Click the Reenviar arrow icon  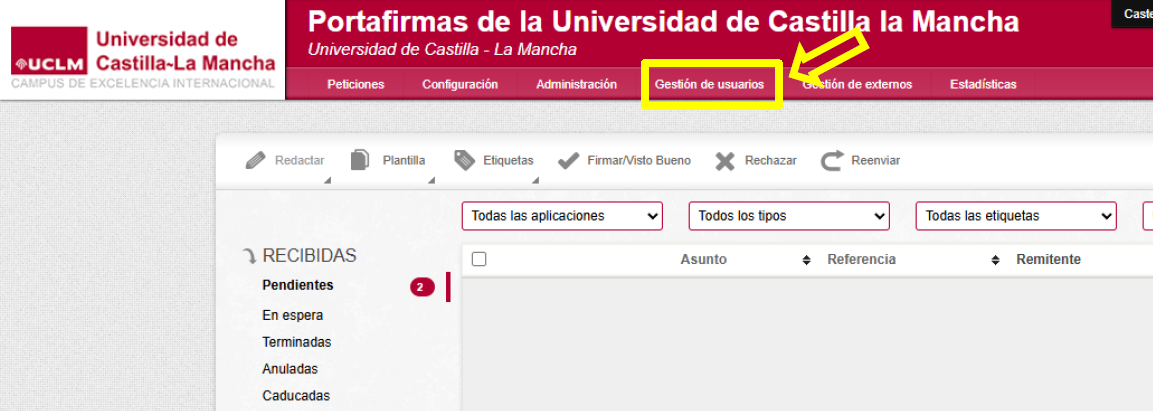pos(832,161)
